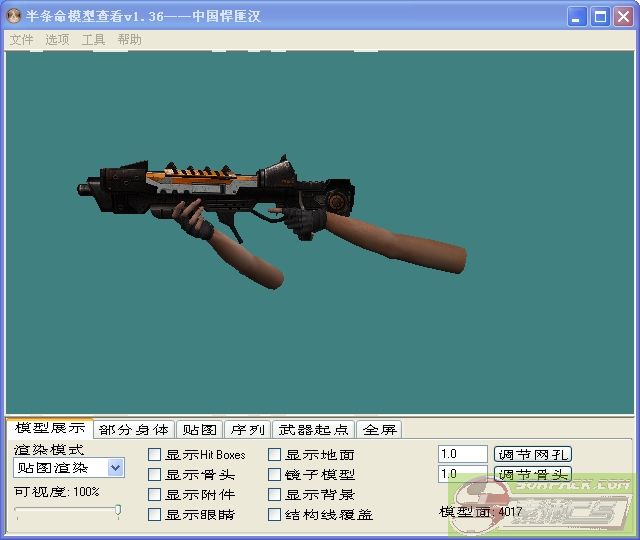Click the 调节骨头 button

coord(533,475)
